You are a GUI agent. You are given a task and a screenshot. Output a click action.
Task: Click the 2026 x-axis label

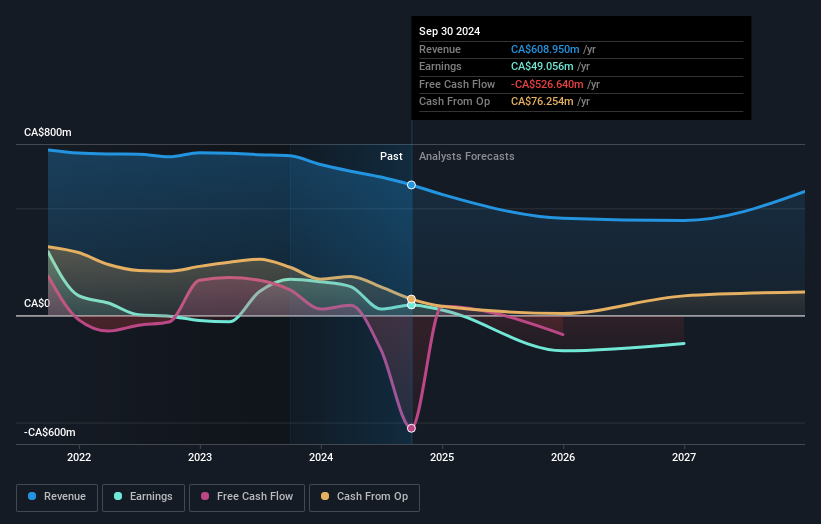point(563,457)
